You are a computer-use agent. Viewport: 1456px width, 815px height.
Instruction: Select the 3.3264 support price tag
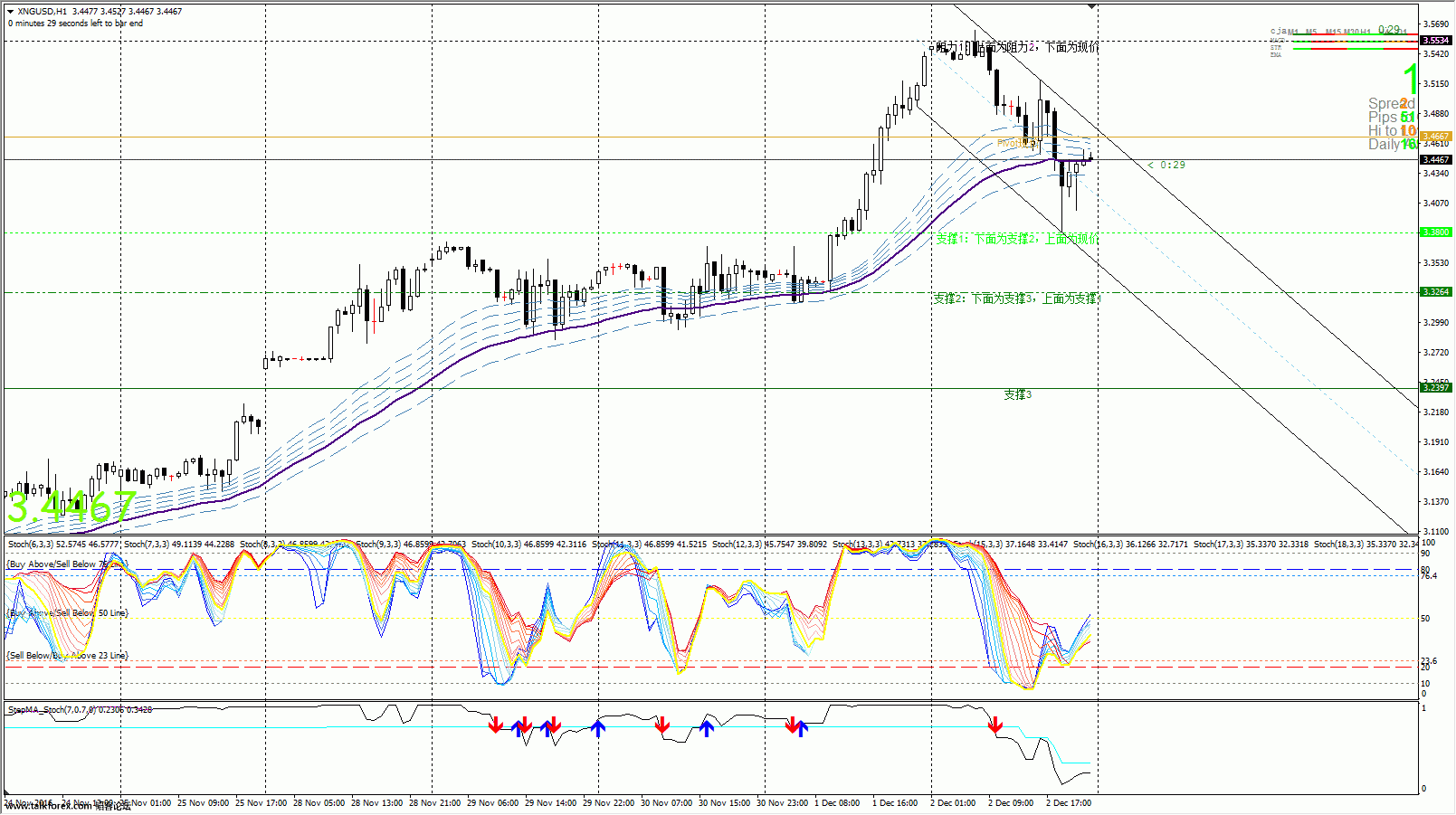pos(1436,292)
